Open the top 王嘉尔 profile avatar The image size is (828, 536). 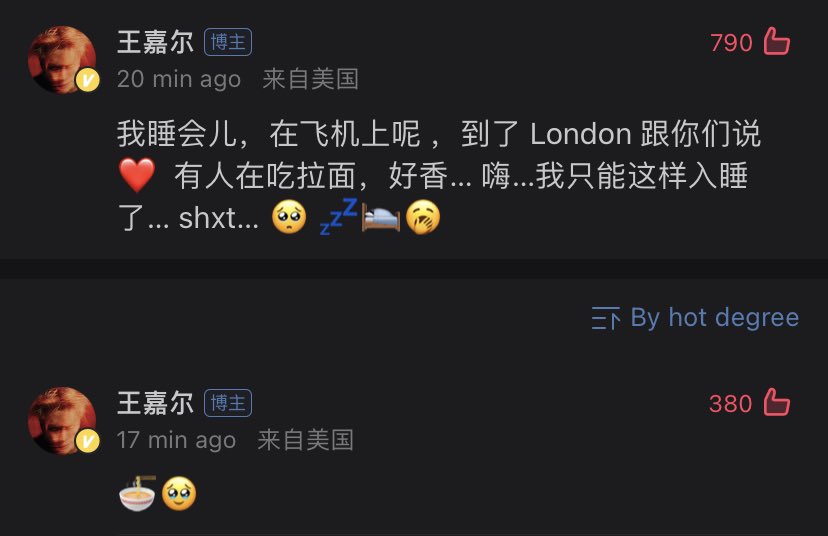62,59
